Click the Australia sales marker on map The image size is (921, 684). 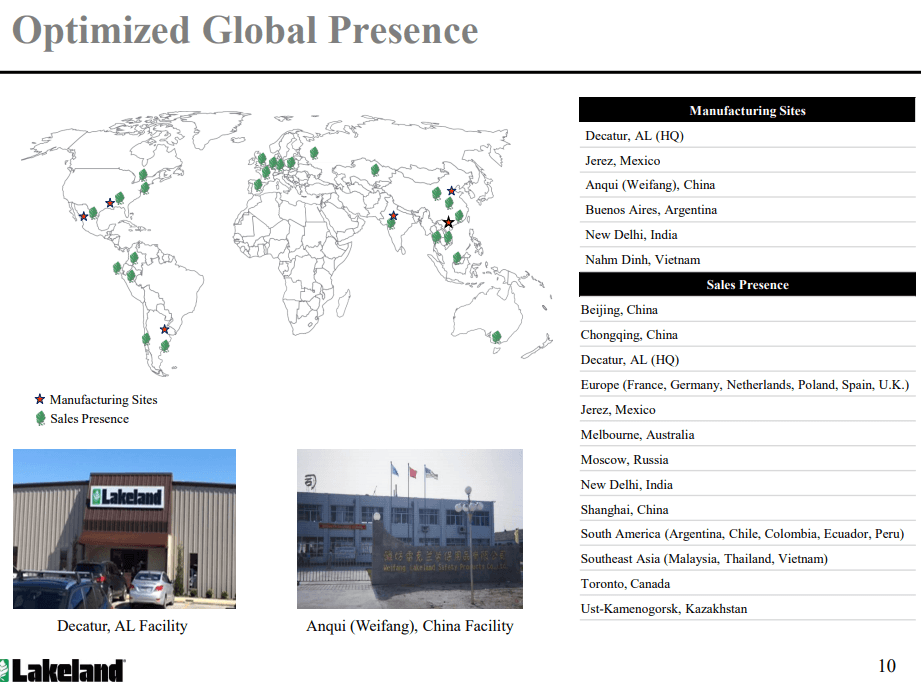click(496, 336)
